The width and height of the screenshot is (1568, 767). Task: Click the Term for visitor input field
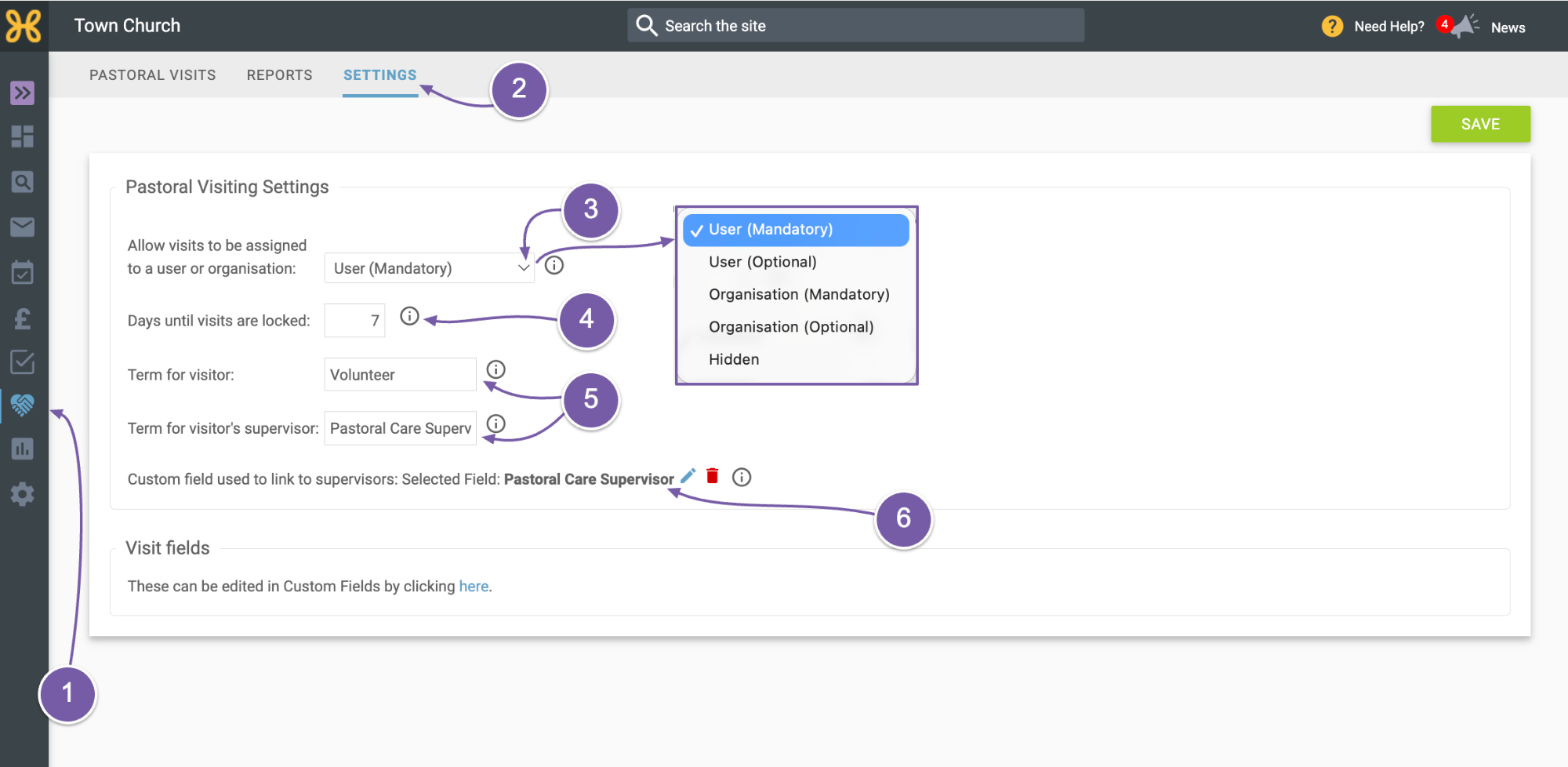coord(400,375)
